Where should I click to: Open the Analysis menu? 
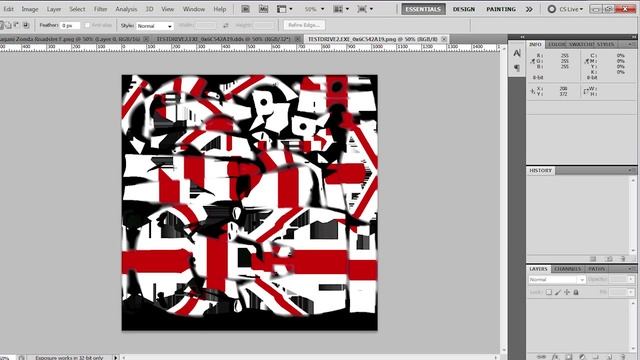pos(126,9)
